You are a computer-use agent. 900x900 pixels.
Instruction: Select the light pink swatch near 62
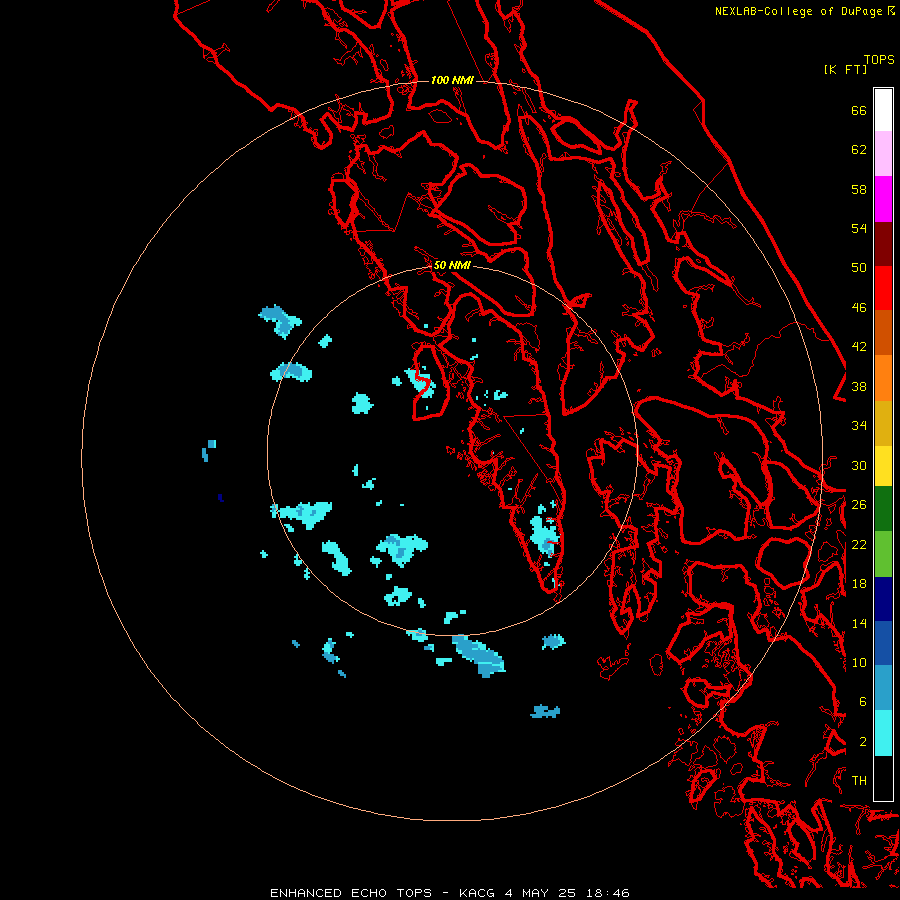(883, 154)
